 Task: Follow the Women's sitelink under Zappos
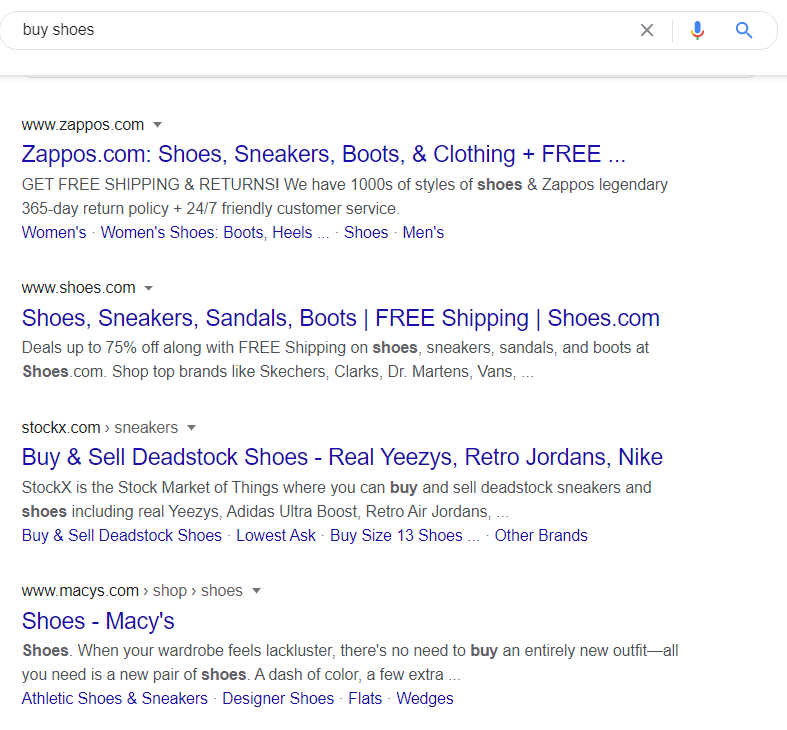tap(54, 232)
